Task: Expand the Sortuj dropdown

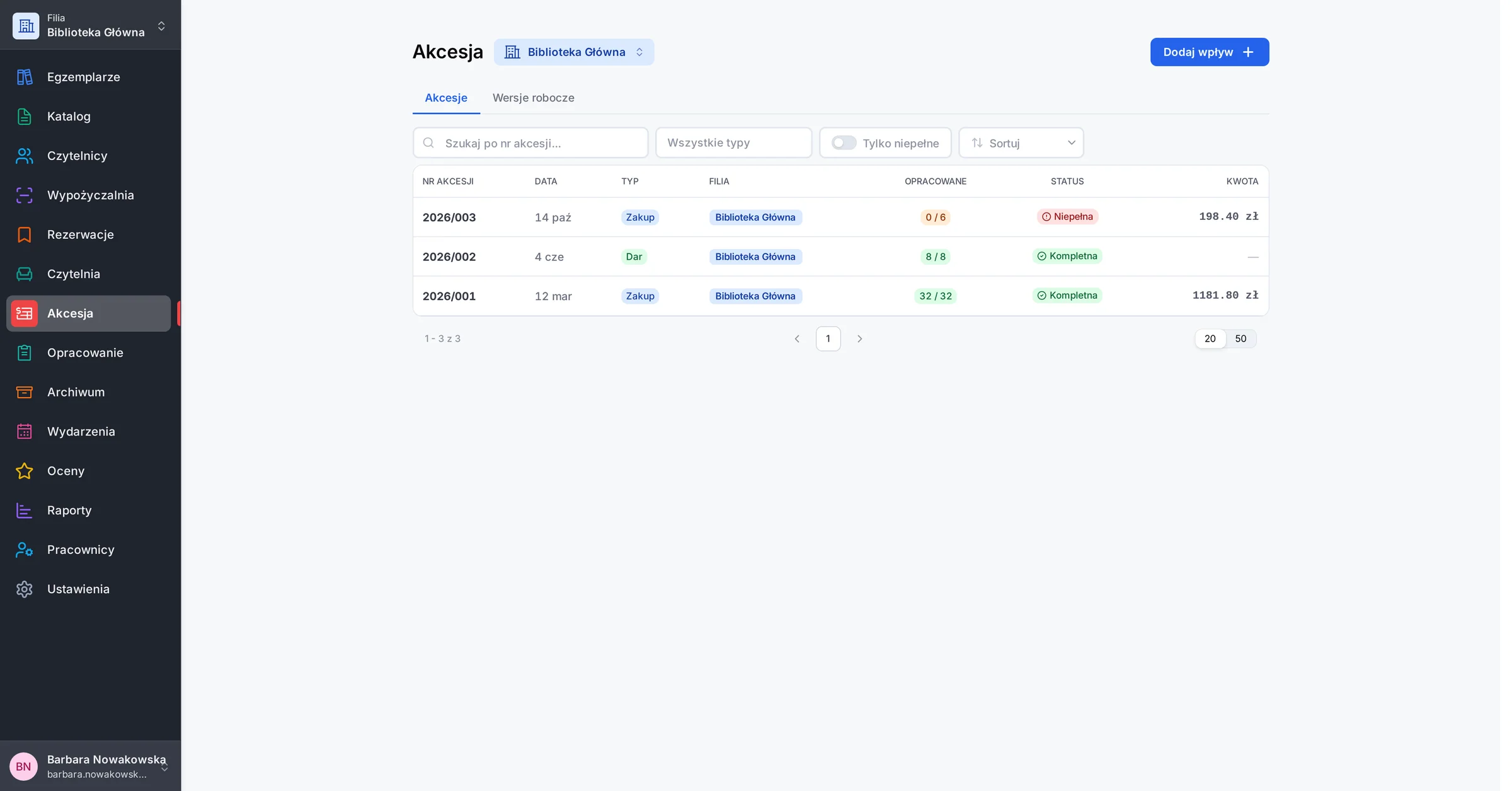Action: [x=1021, y=143]
